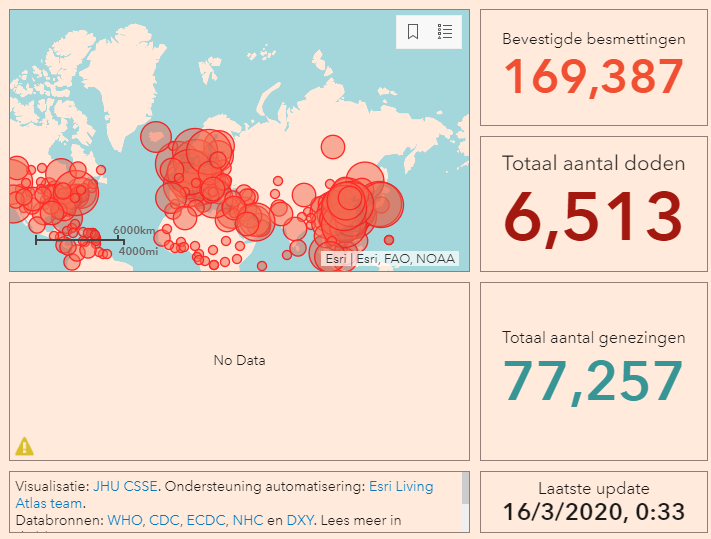The image size is (711, 539).
Task: Click the lone bubble over central Russia
Action: [333, 148]
